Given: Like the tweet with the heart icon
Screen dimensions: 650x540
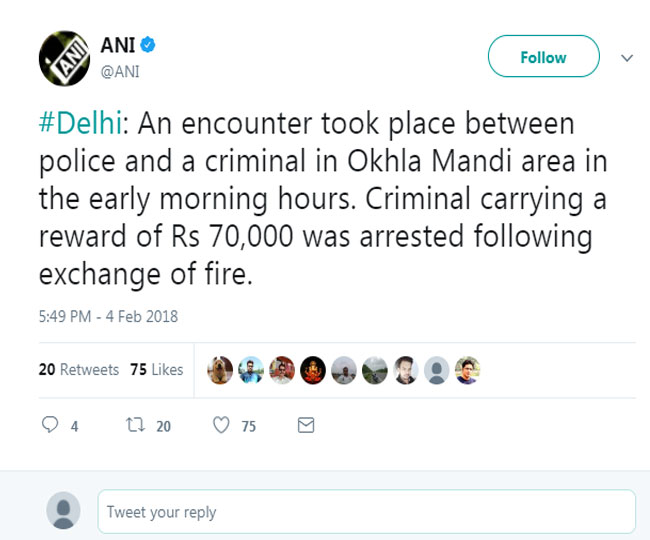Looking at the screenshot, I should coord(221,425).
